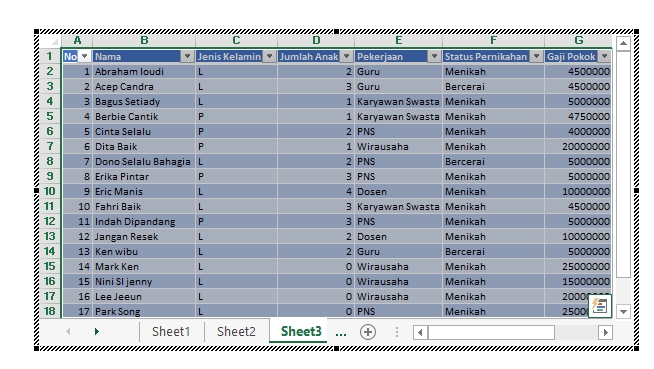
Task: Click the previous sheet navigation arrow
Action: (x=68, y=331)
